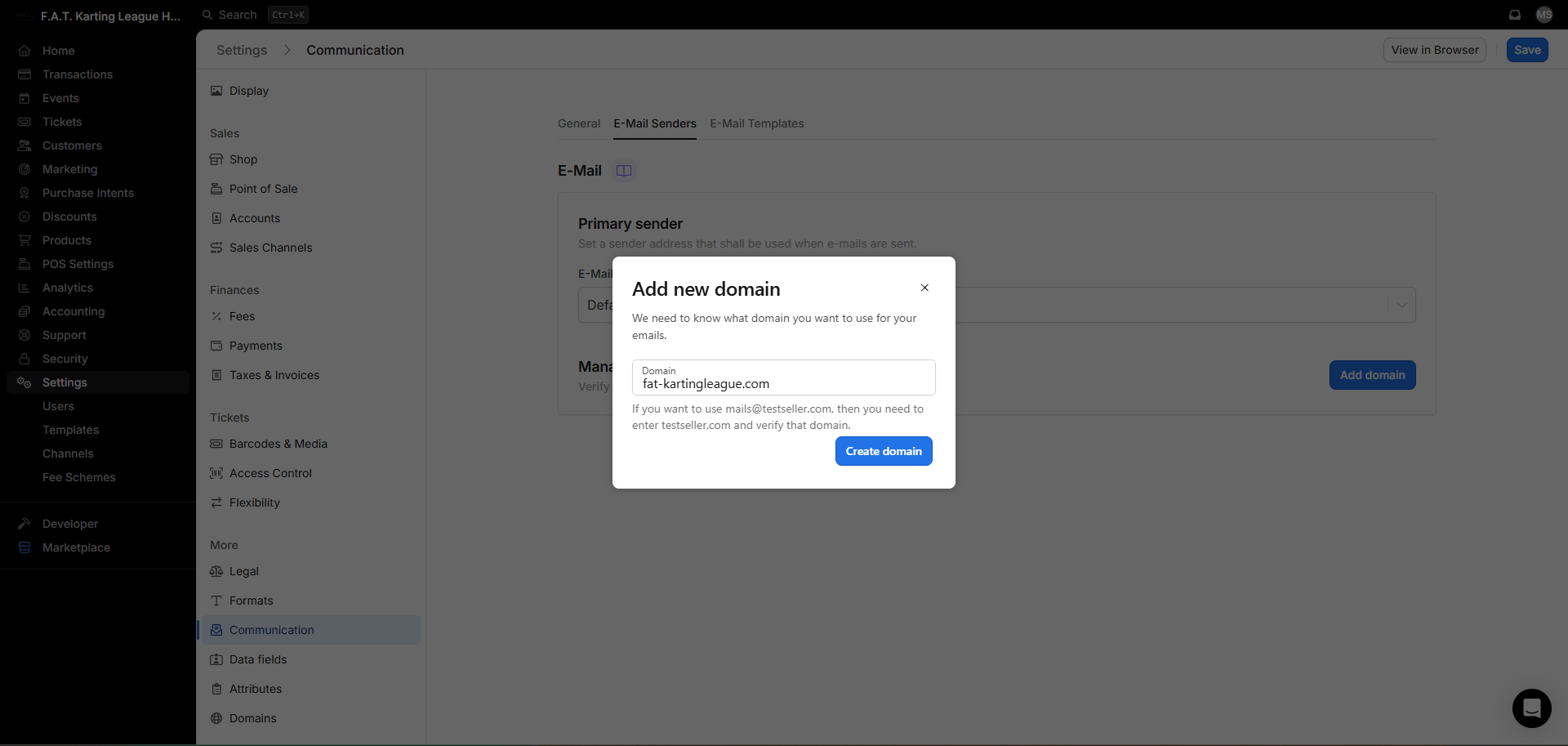Open the chat support bubble
Screen dimensions: 1568x746
(x=1532, y=708)
